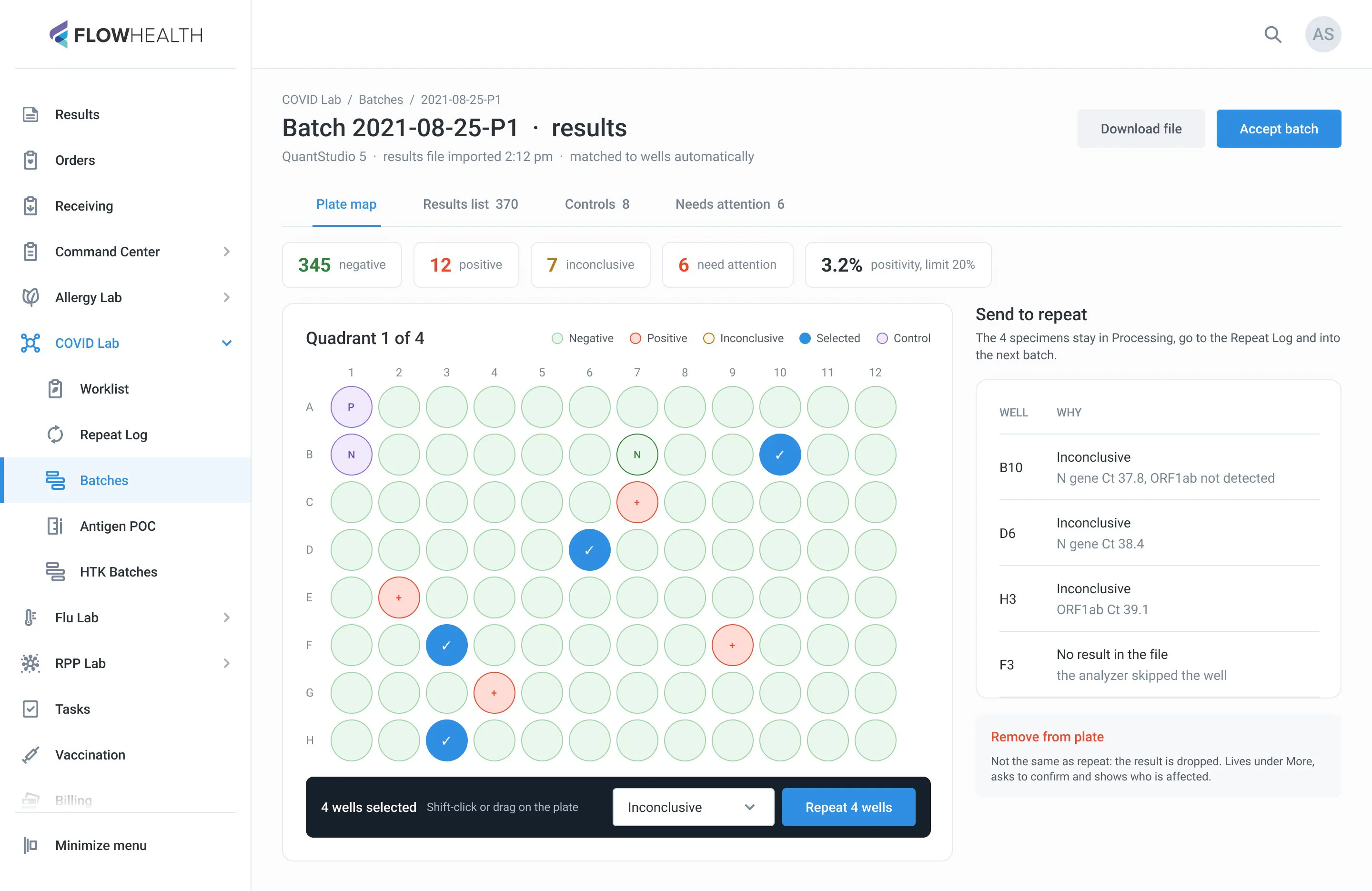Click the Antigen POC sidebar icon
This screenshot has height=891, width=1372.
click(x=55, y=526)
